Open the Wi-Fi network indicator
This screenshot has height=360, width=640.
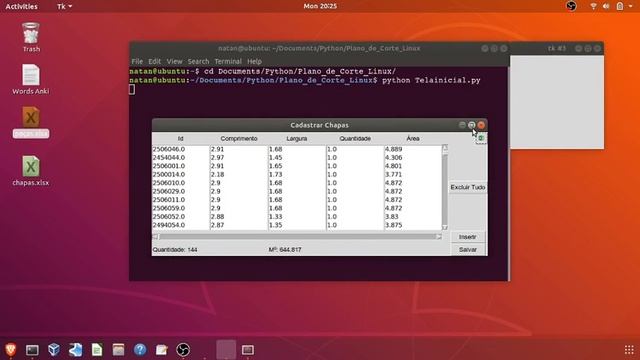[593, 6]
